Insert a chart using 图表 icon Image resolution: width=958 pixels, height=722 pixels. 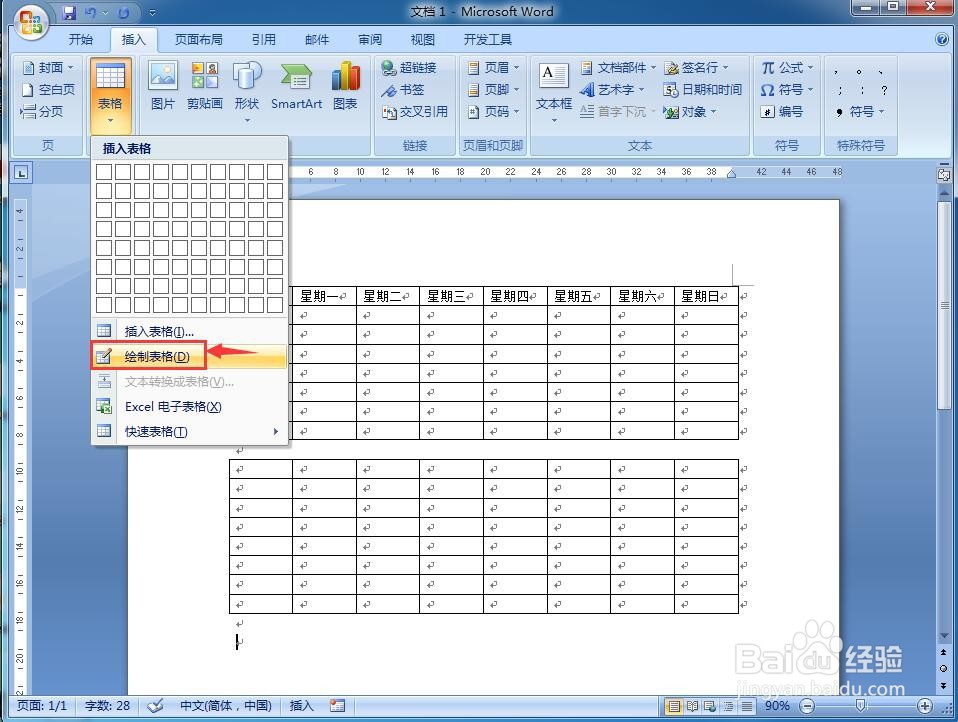click(345, 85)
